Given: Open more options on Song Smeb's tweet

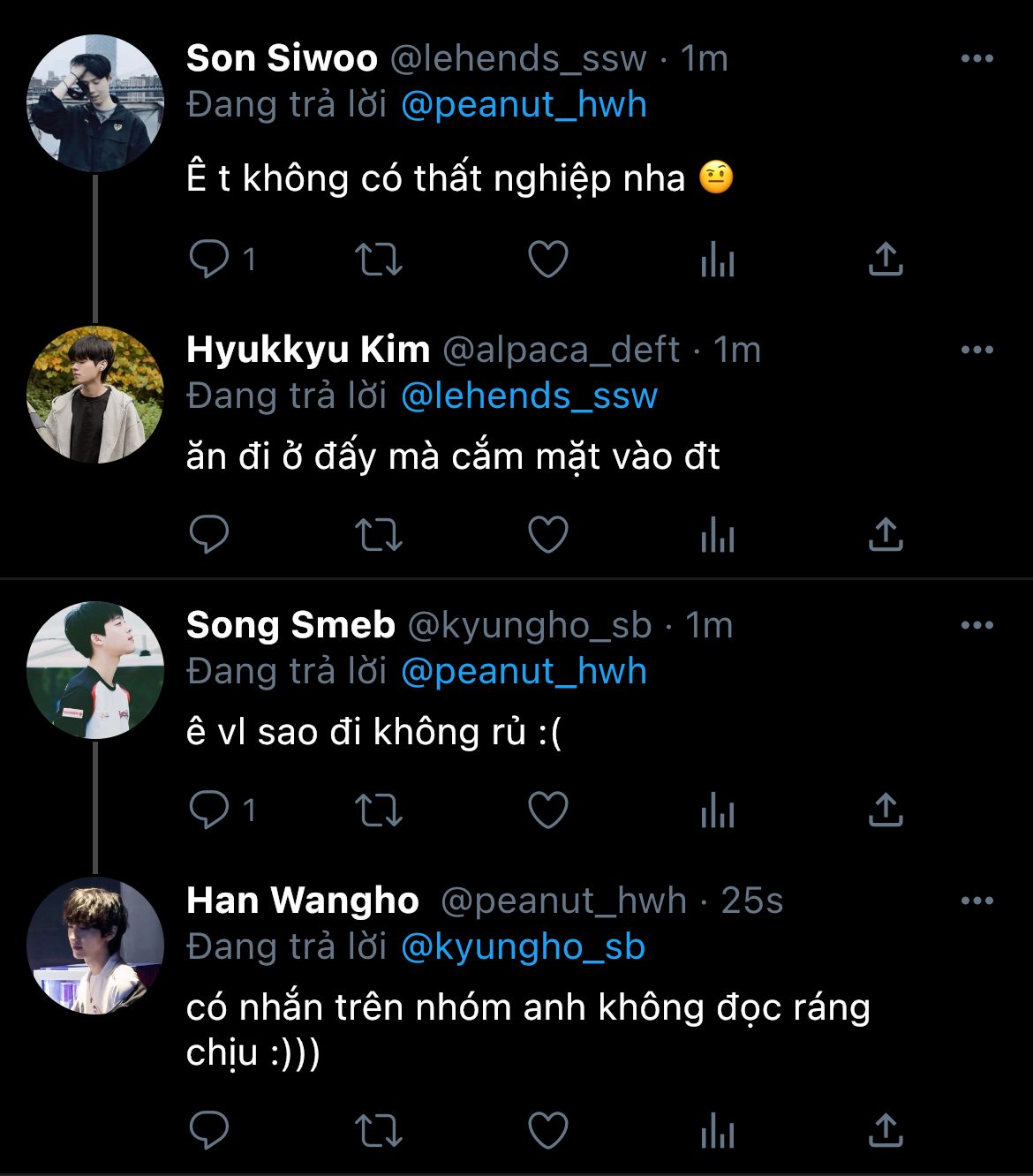Looking at the screenshot, I should point(976,626).
